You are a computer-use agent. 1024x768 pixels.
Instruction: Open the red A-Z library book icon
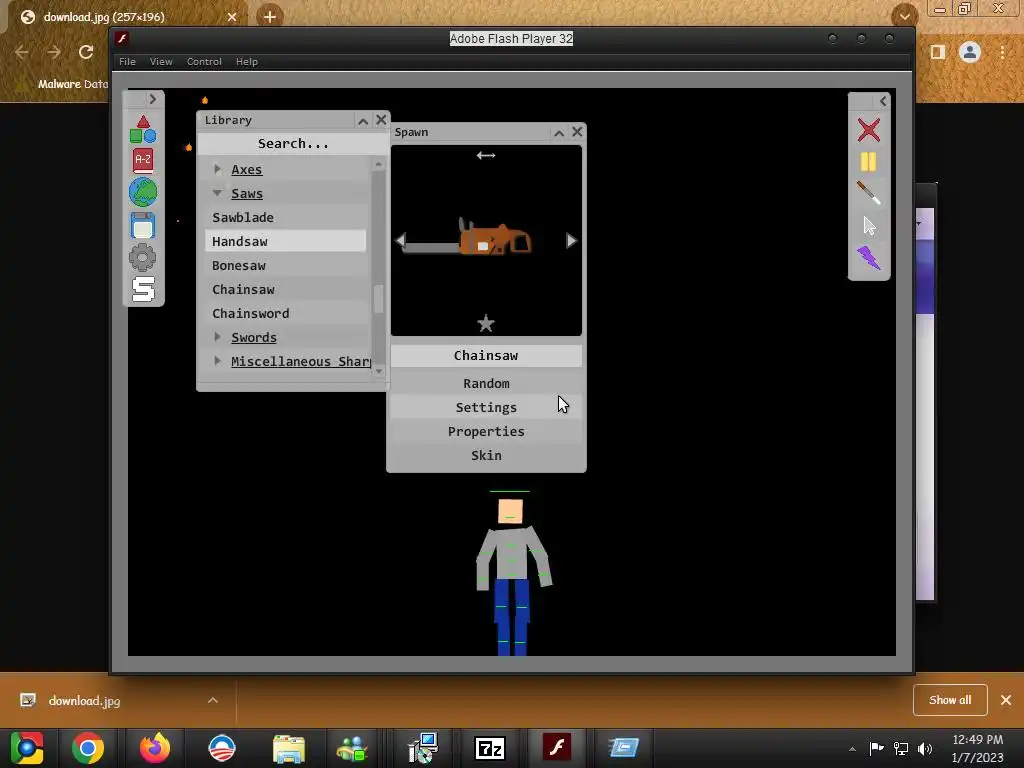coord(142,160)
